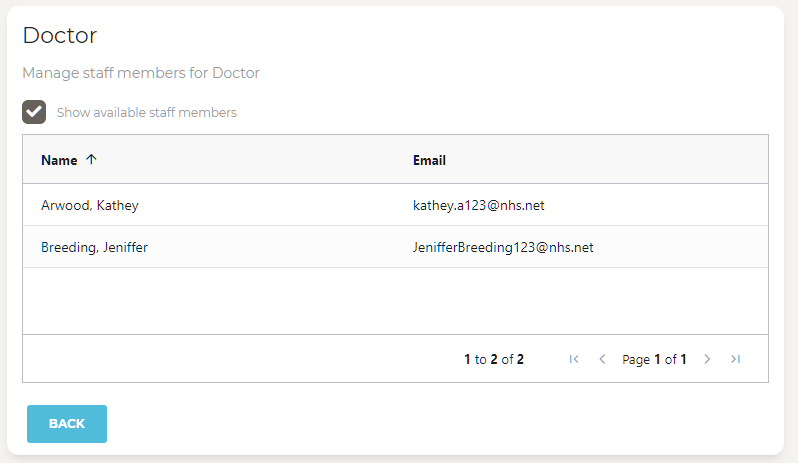798x463 pixels.
Task: Go to the previous page of results
Action: [602, 359]
